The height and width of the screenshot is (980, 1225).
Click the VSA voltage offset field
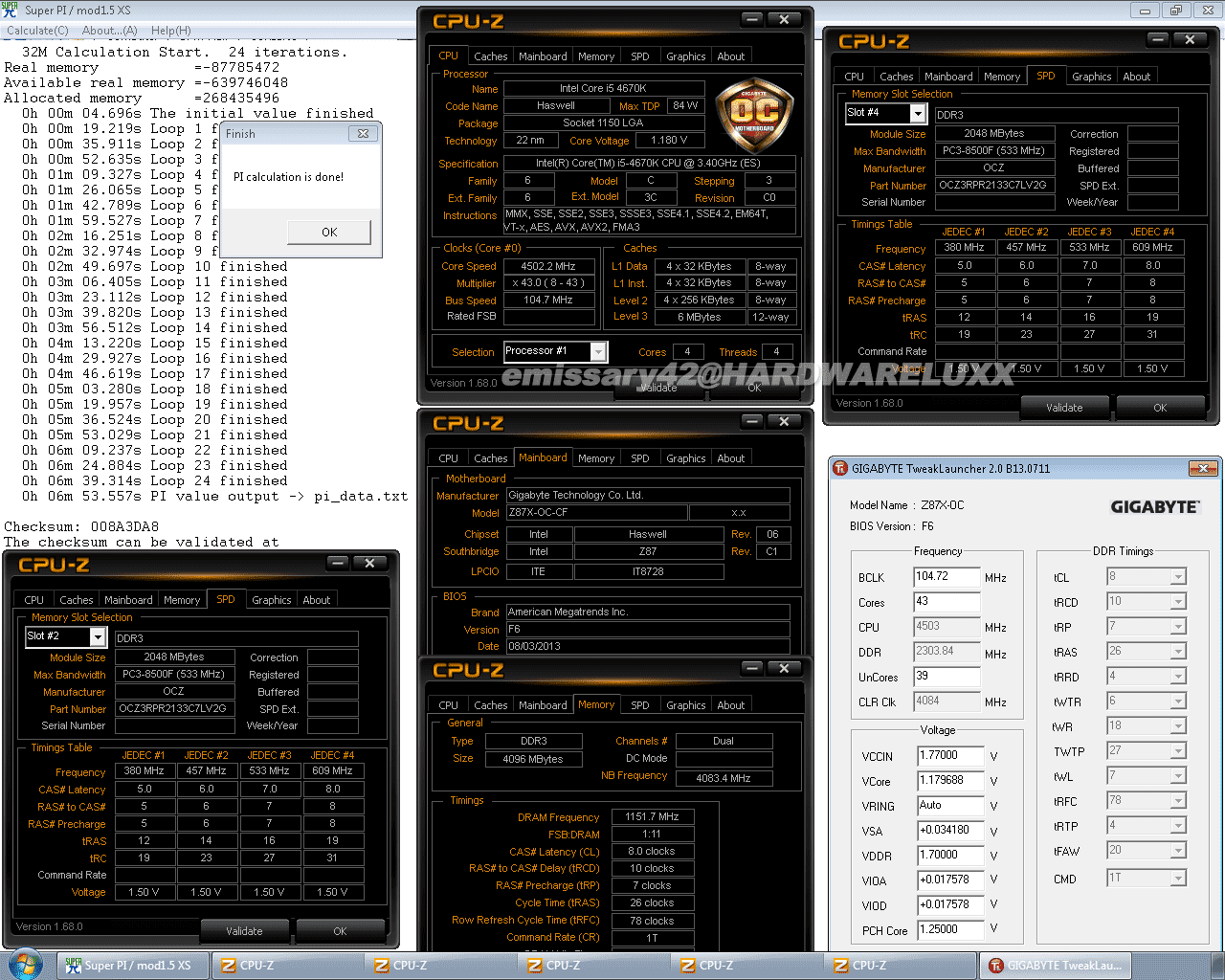click(950, 831)
